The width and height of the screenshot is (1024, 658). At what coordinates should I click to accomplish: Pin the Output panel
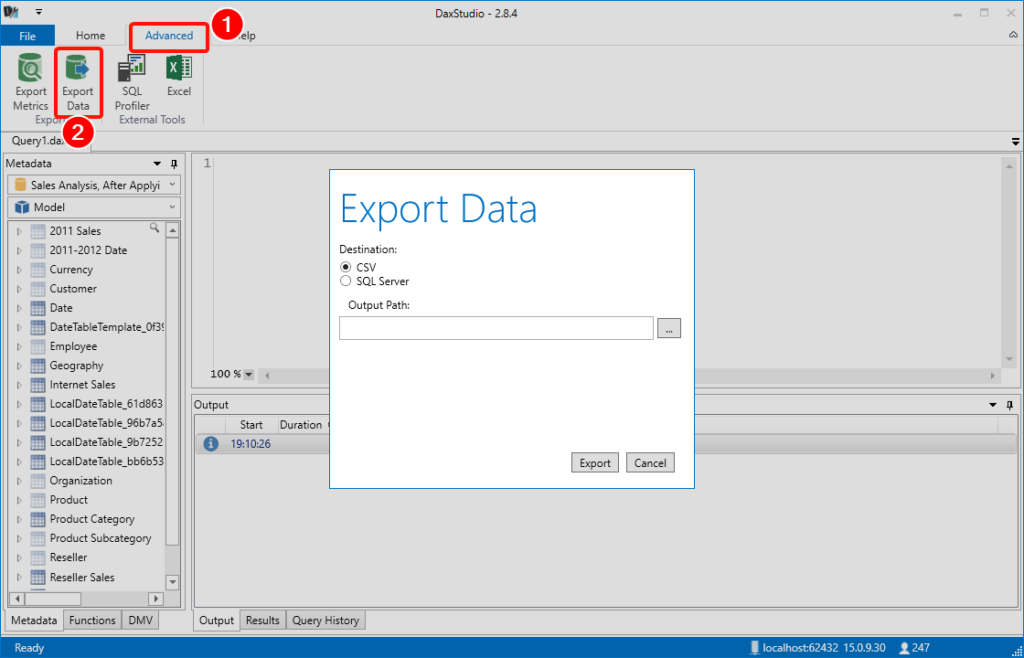[x=1010, y=405]
